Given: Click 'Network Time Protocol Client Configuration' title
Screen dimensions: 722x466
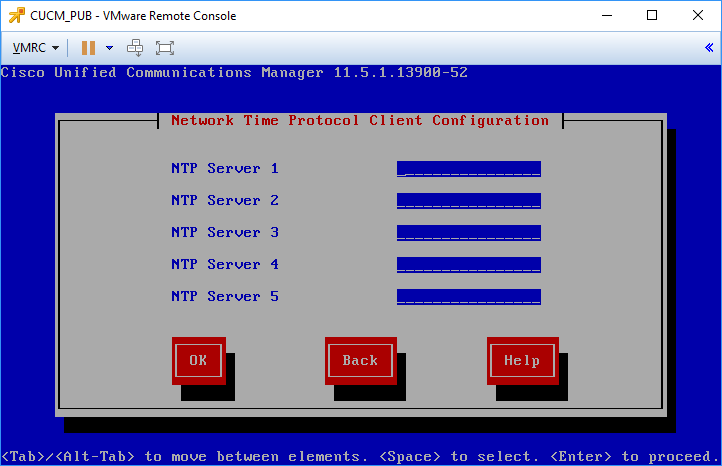Looking at the screenshot, I should tap(360, 121).
